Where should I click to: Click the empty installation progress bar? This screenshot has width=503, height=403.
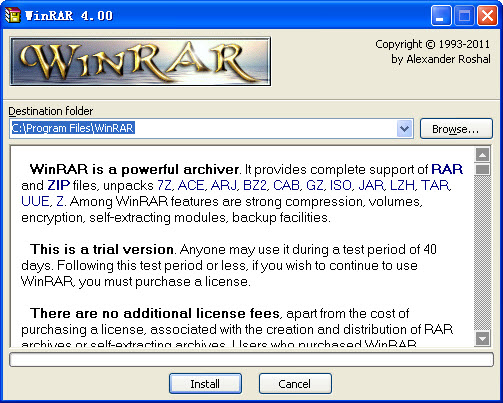251,360
